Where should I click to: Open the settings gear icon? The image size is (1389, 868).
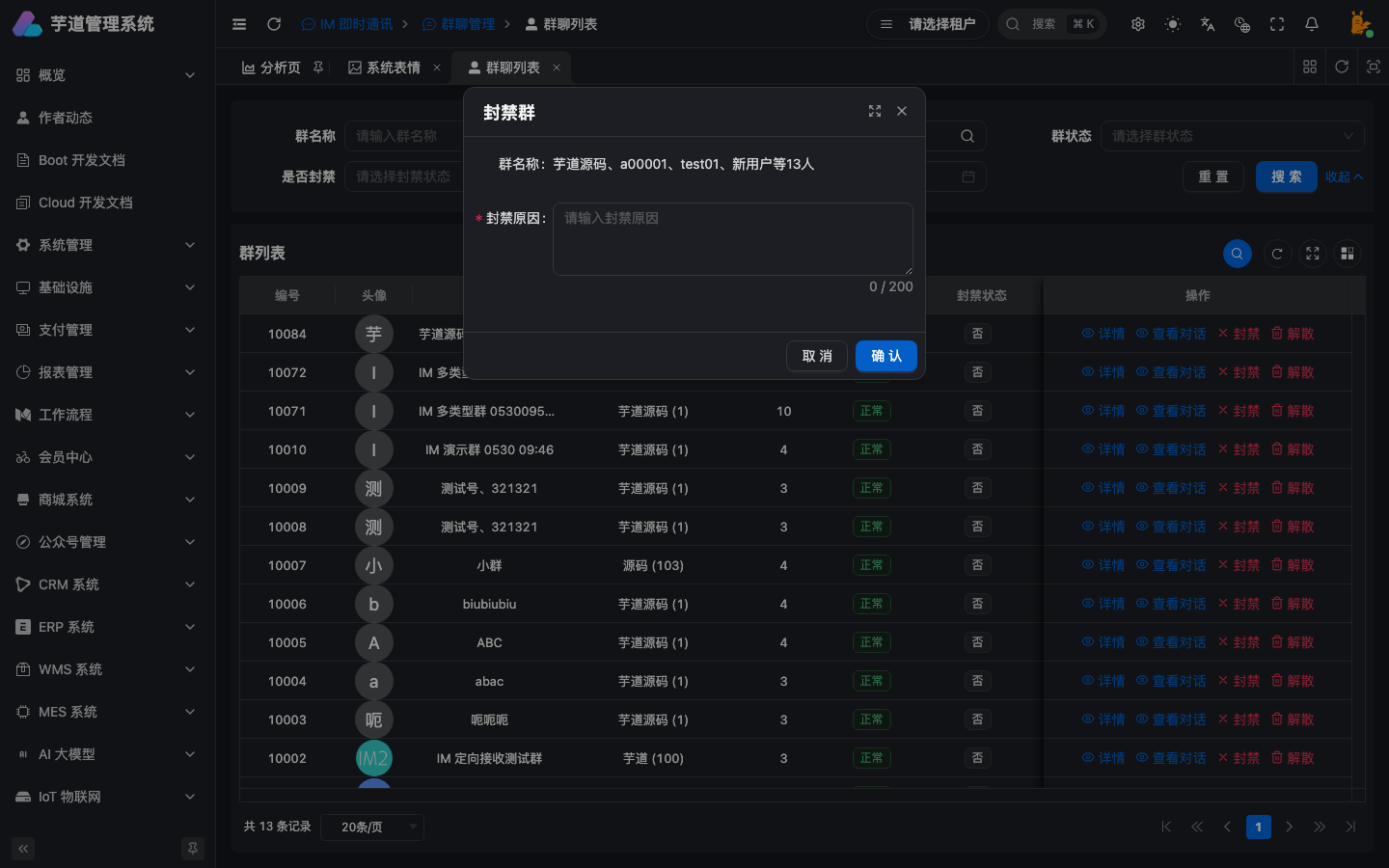(x=1138, y=24)
